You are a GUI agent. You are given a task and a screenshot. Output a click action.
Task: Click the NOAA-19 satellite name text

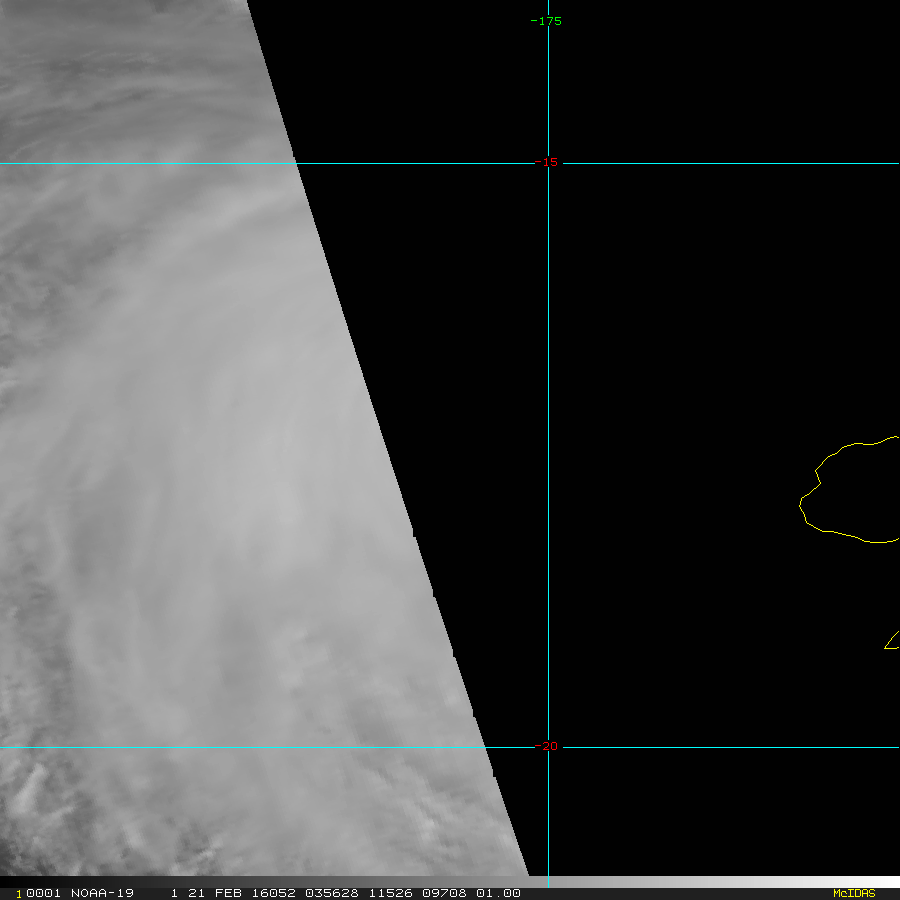coord(102,893)
